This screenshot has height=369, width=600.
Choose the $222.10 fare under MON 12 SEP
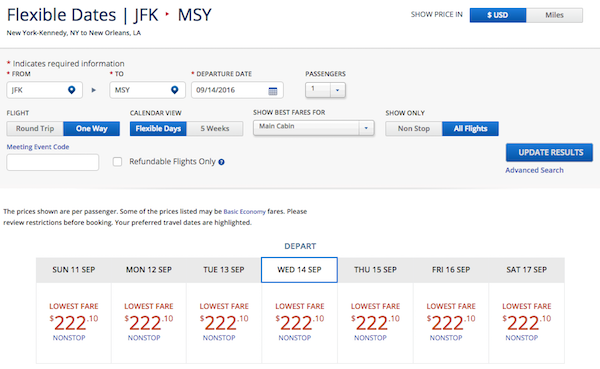pos(149,323)
